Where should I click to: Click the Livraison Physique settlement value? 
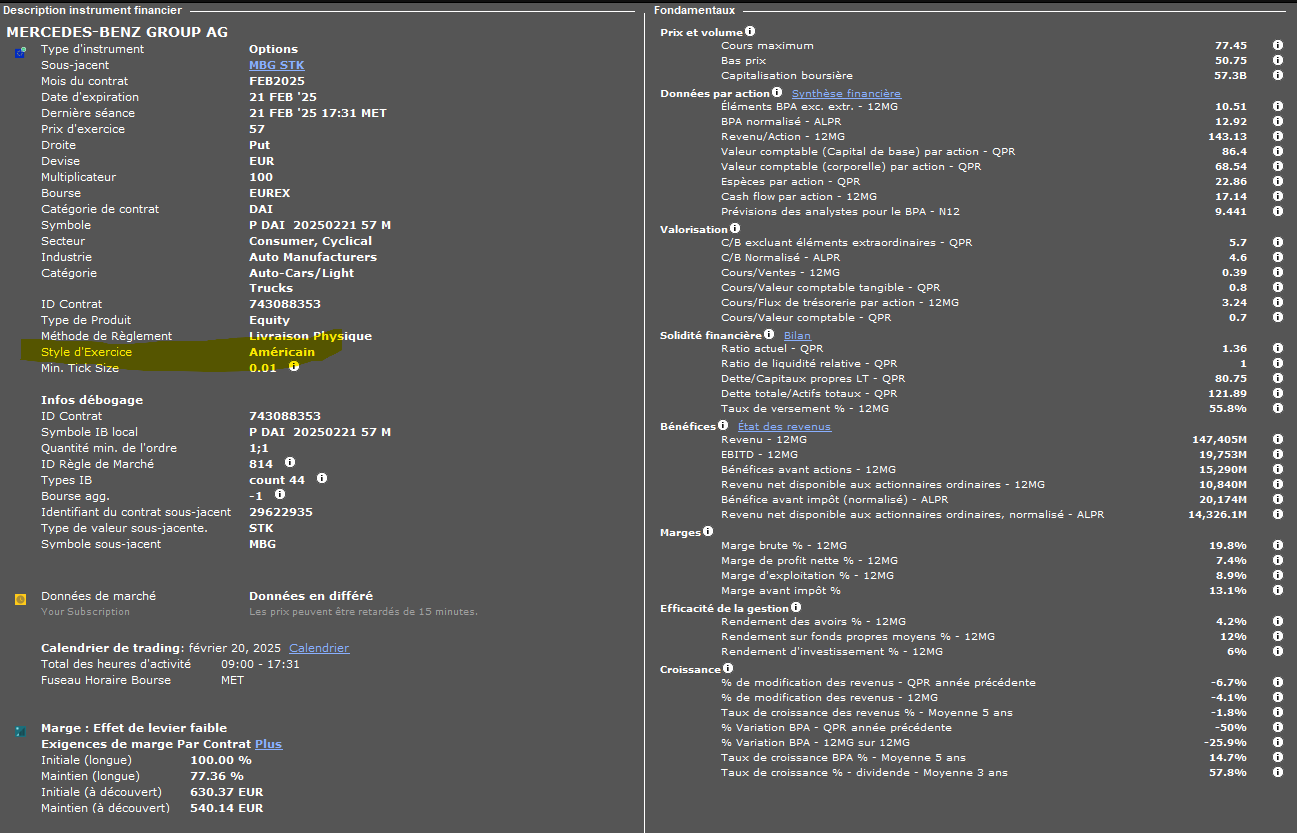pyautogui.click(x=310, y=336)
